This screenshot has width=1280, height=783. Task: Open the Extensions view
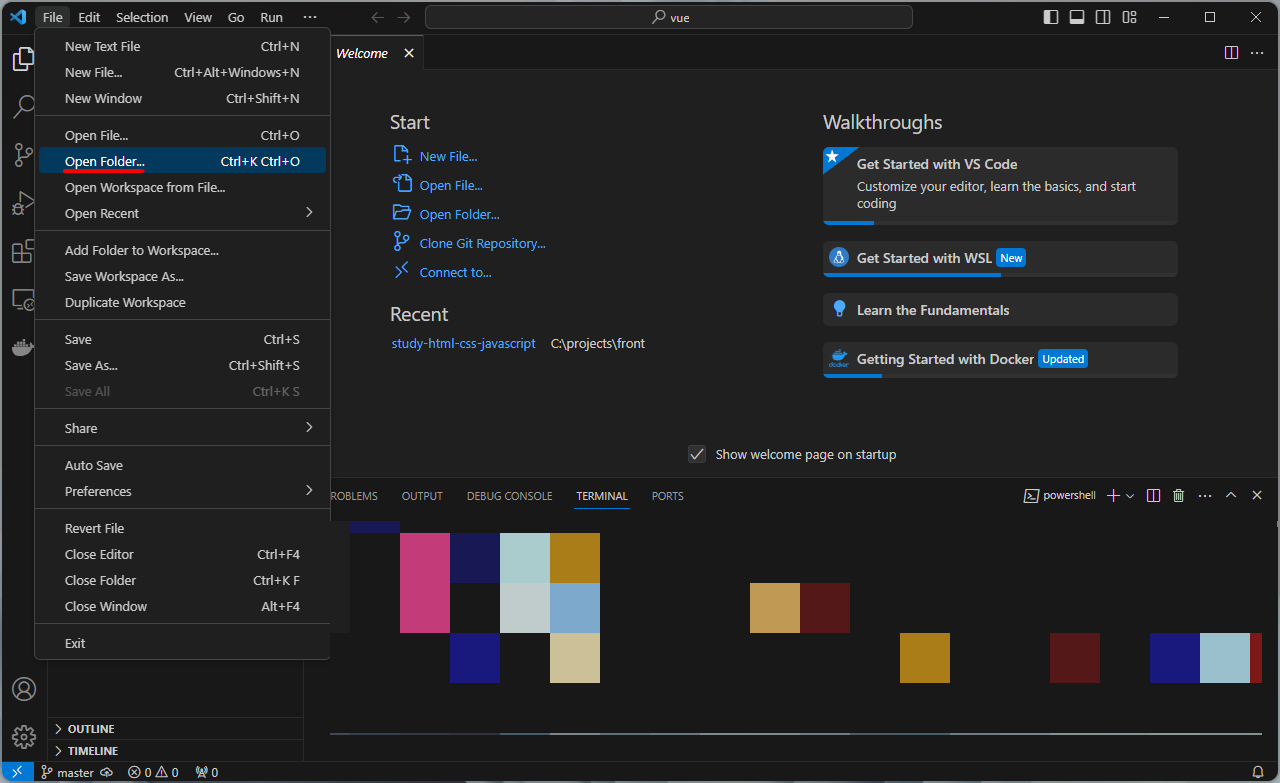click(x=23, y=251)
